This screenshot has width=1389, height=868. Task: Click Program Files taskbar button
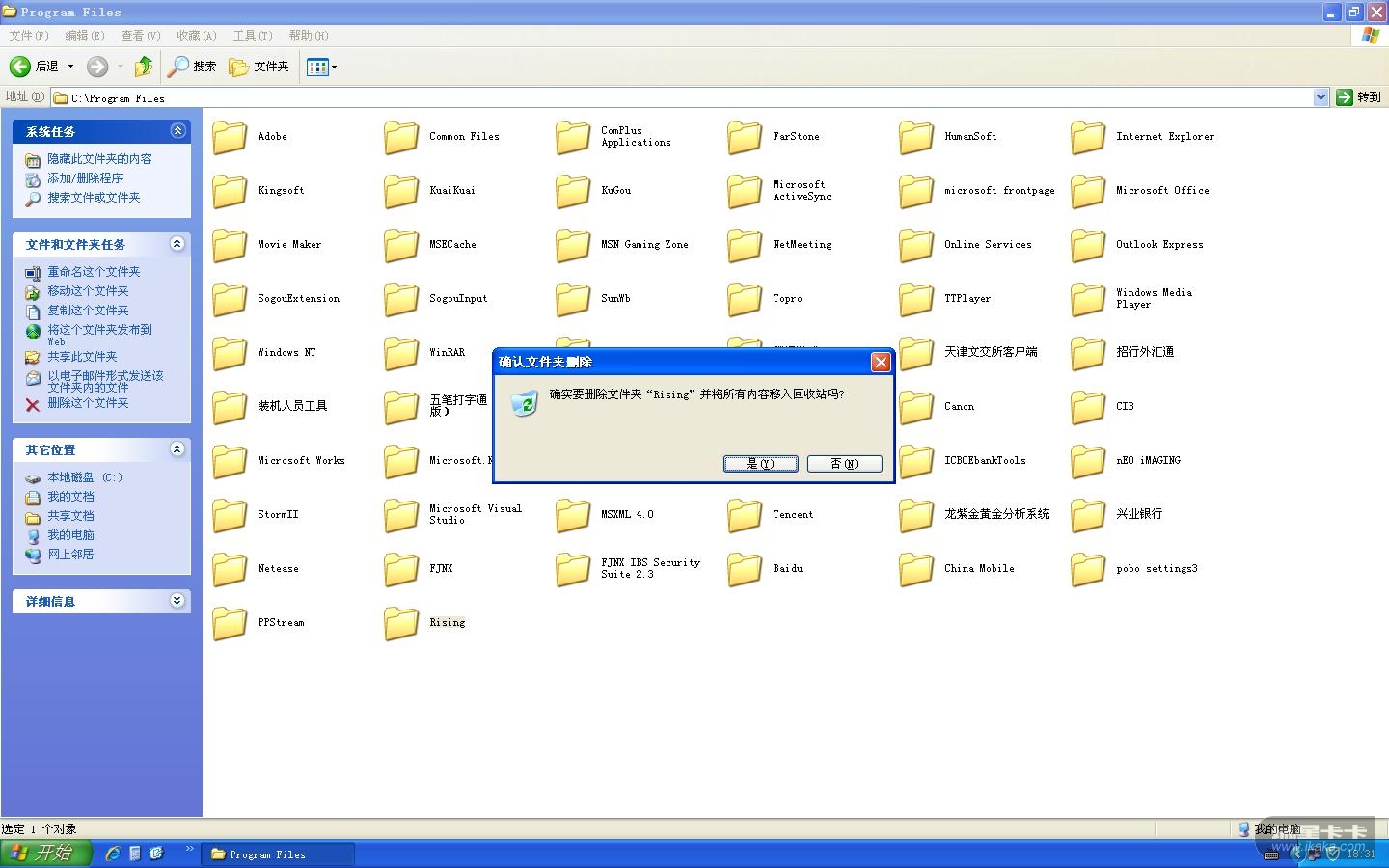278,854
